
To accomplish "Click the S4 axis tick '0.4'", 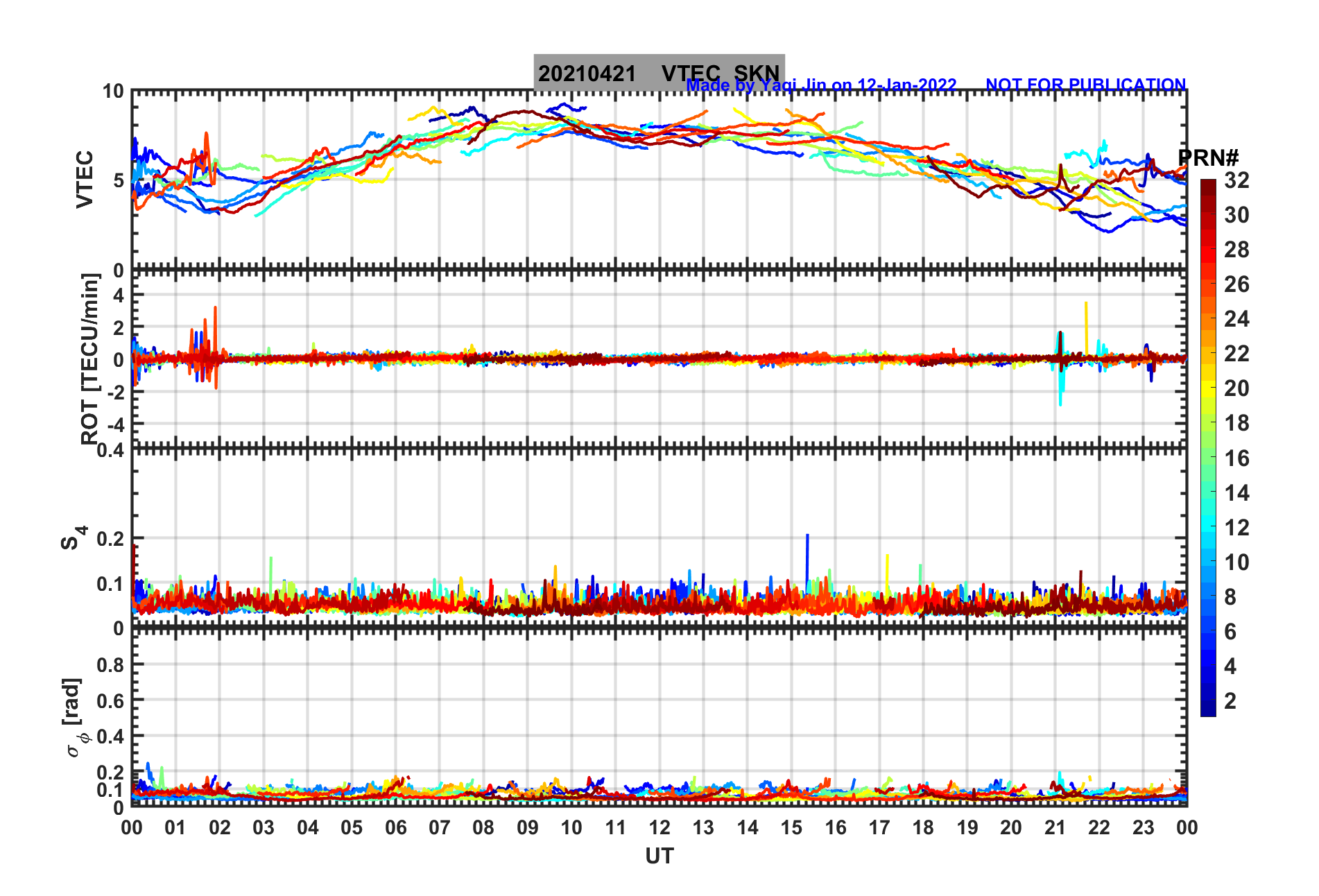I will coord(111,451).
